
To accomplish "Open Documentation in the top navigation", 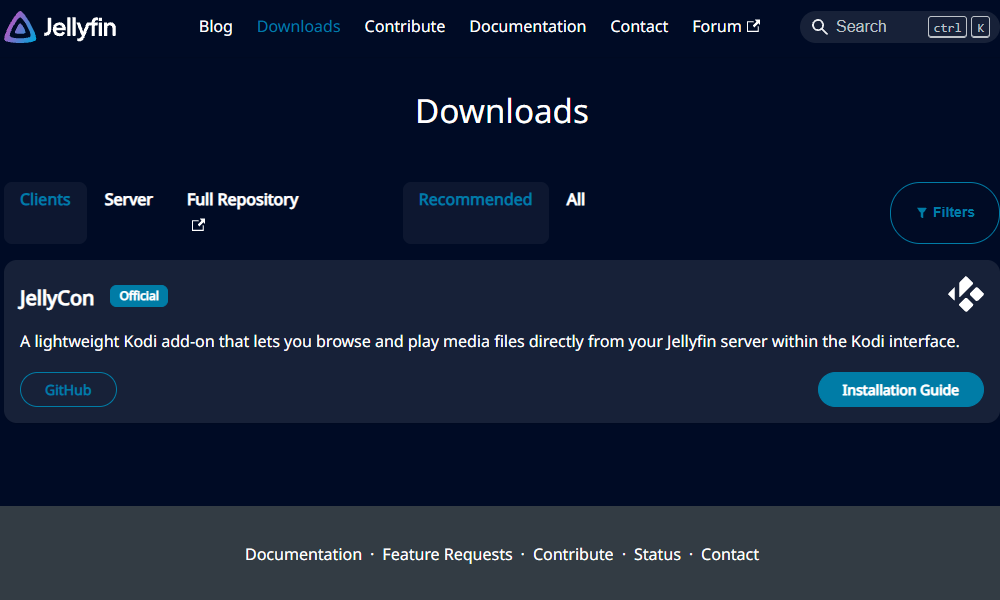I will click(527, 27).
